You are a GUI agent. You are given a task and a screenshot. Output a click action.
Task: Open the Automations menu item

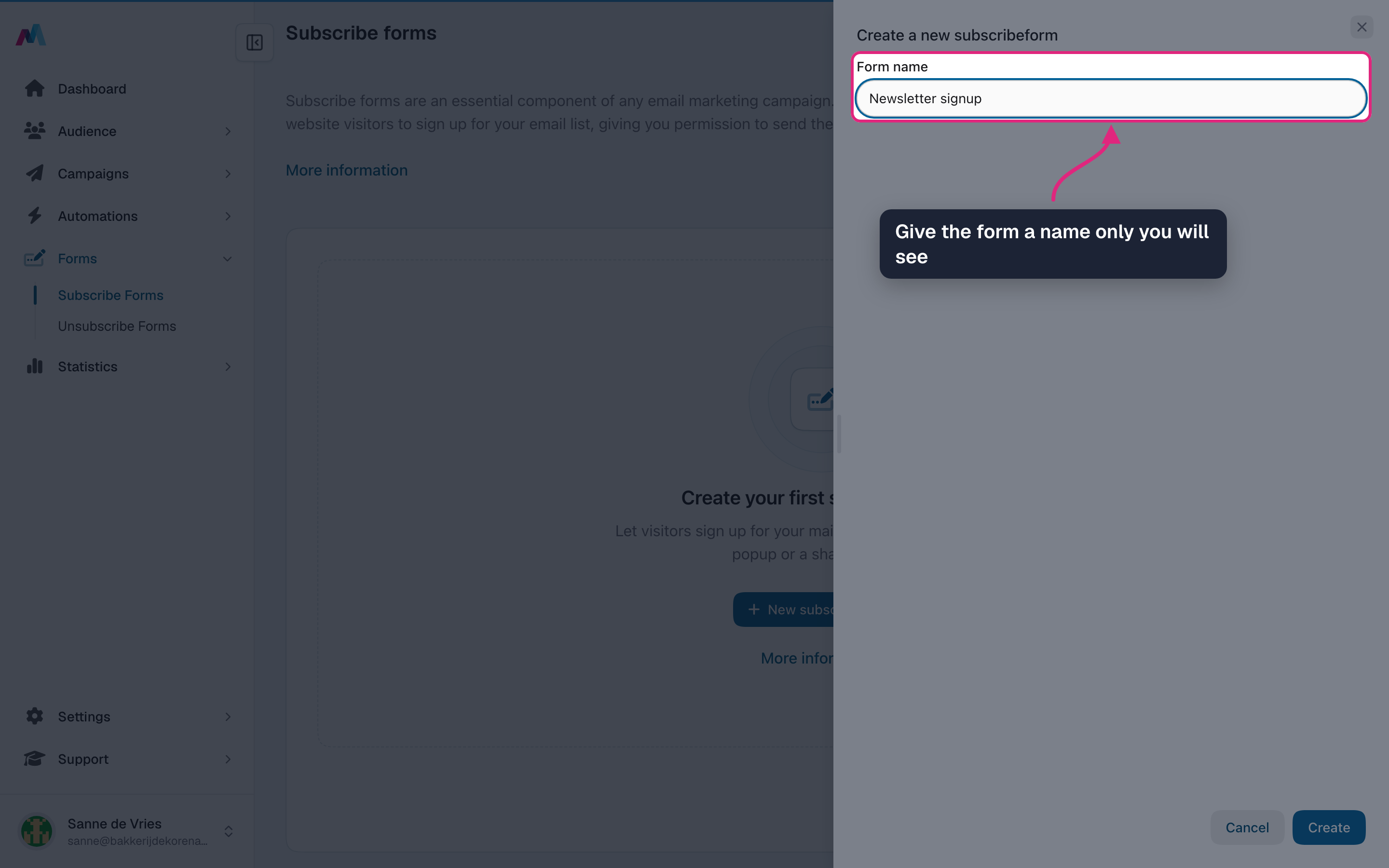(127, 217)
